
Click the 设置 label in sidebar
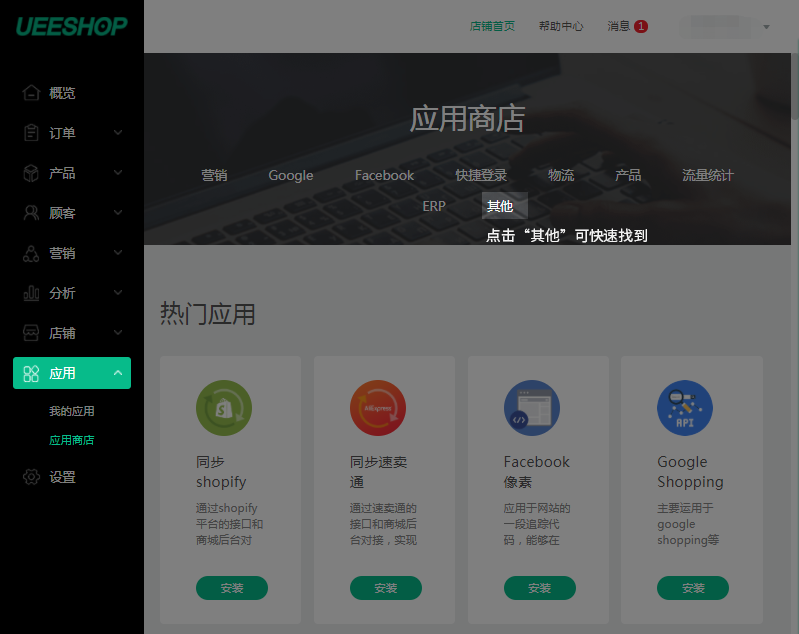click(x=62, y=477)
